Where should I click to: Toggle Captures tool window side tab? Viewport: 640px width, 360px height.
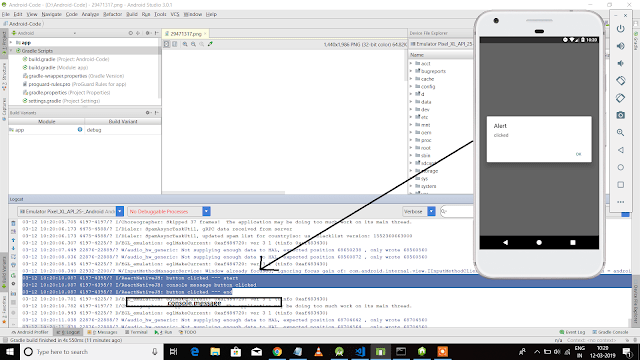(x=4, y=109)
